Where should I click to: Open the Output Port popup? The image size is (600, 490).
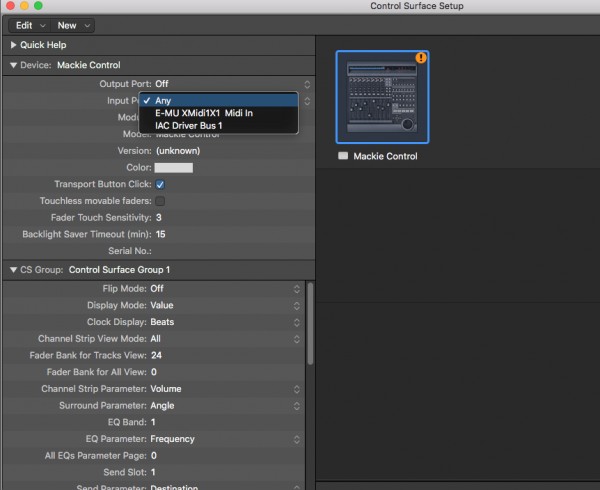coord(232,84)
